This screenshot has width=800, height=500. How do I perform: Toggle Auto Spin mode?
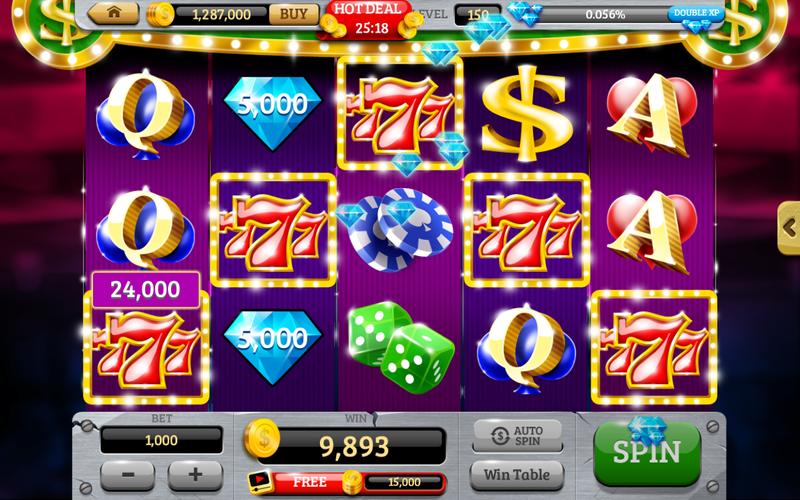(x=517, y=435)
